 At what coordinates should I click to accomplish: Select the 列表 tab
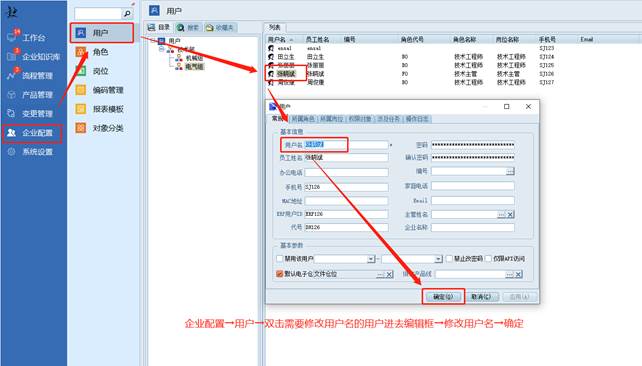tap(275, 27)
